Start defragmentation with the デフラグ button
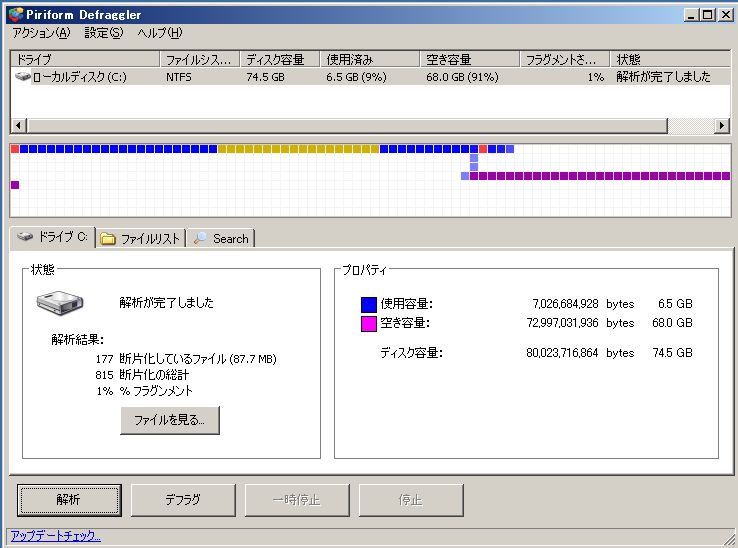The width and height of the screenshot is (738, 548). tap(183, 500)
